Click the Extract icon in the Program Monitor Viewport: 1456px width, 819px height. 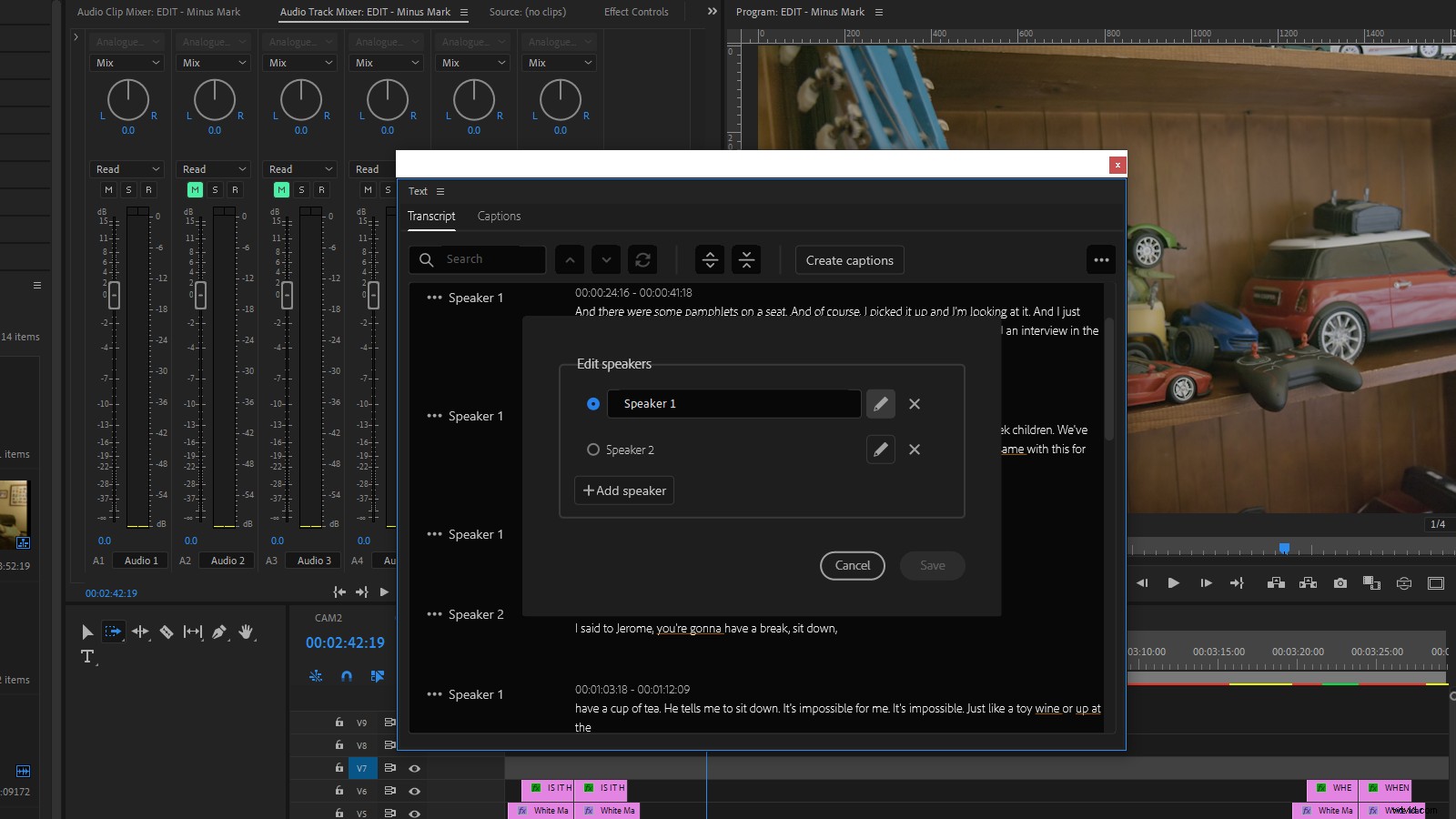click(x=1309, y=583)
